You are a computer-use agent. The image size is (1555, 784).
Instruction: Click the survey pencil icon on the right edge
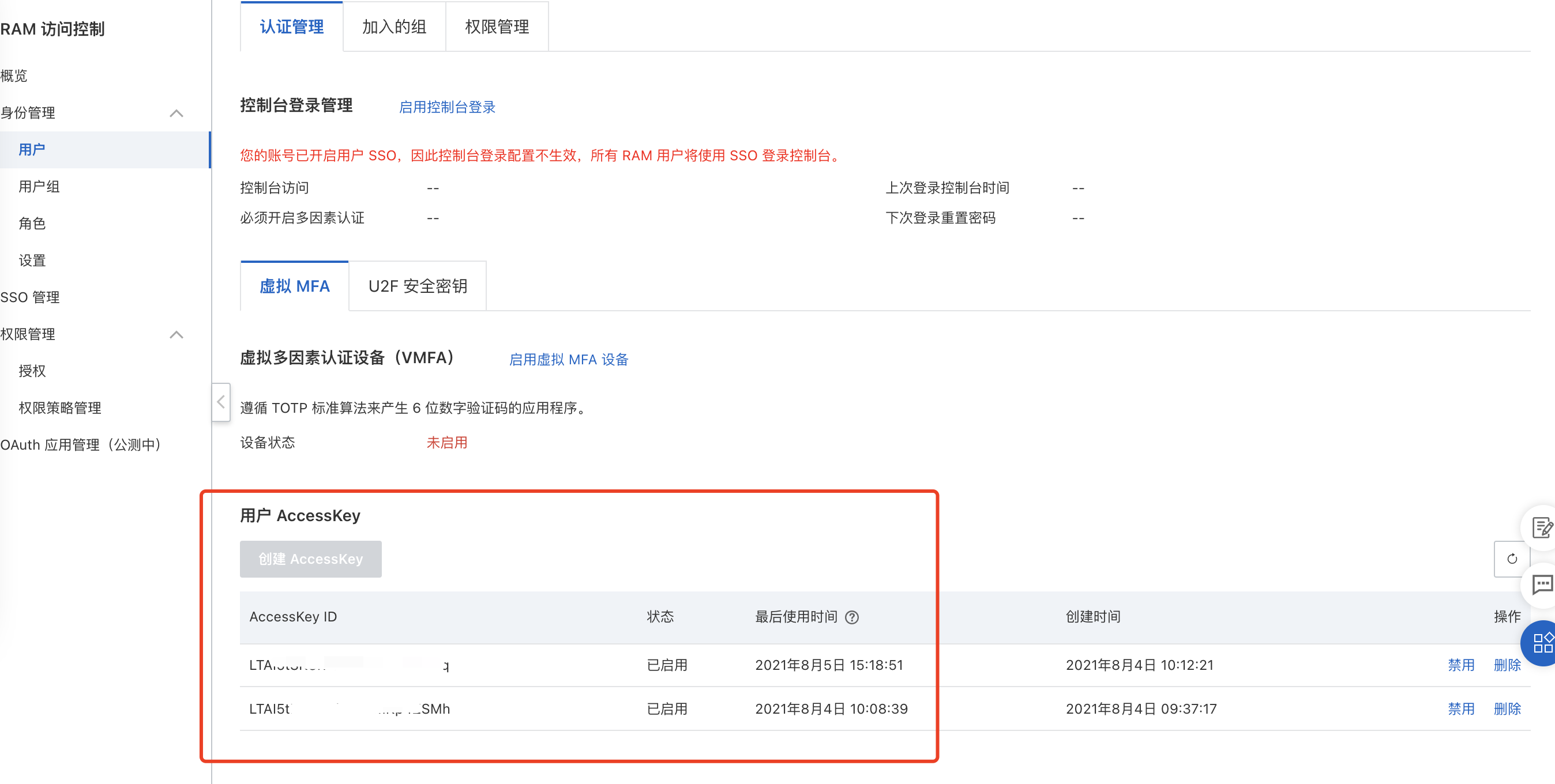pos(1543,528)
